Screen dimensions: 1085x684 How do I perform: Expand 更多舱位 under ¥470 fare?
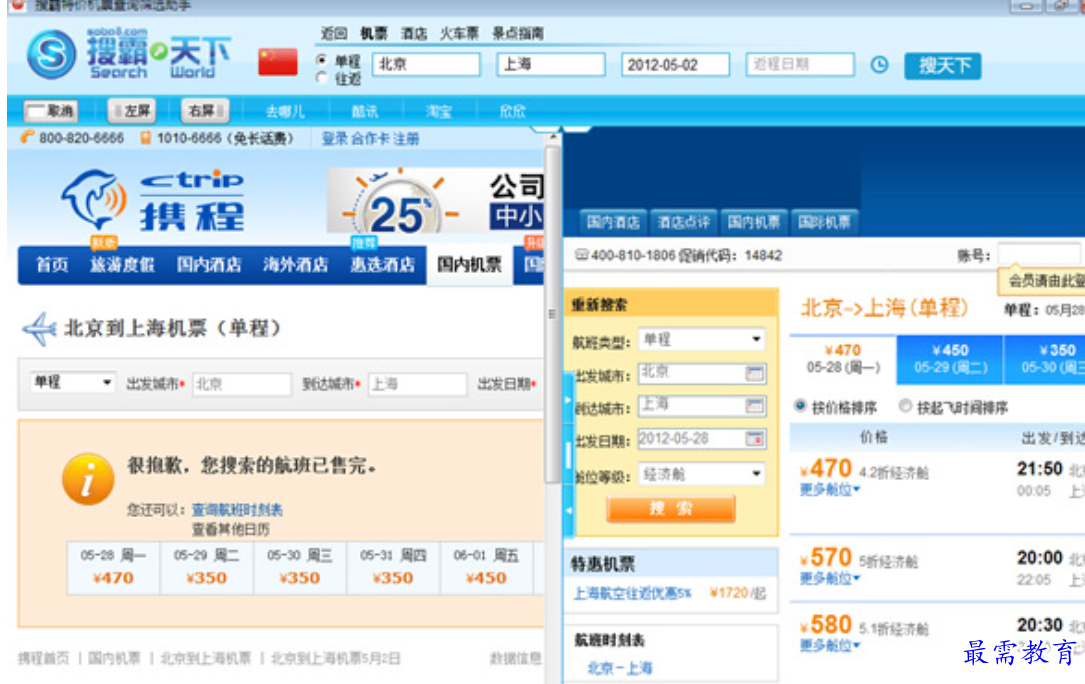pyautogui.click(x=830, y=490)
